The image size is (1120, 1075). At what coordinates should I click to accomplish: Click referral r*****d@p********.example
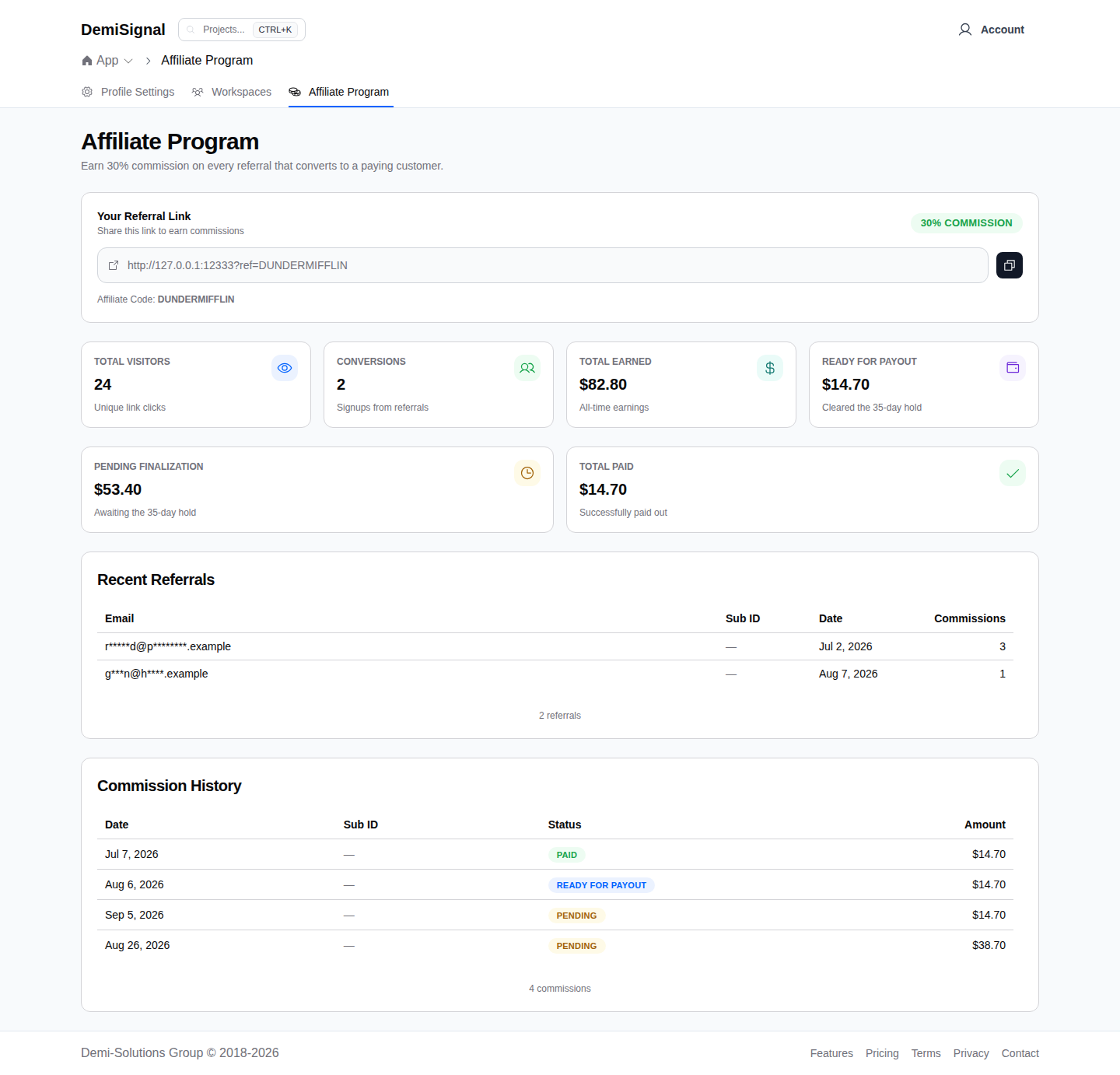(x=168, y=646)
